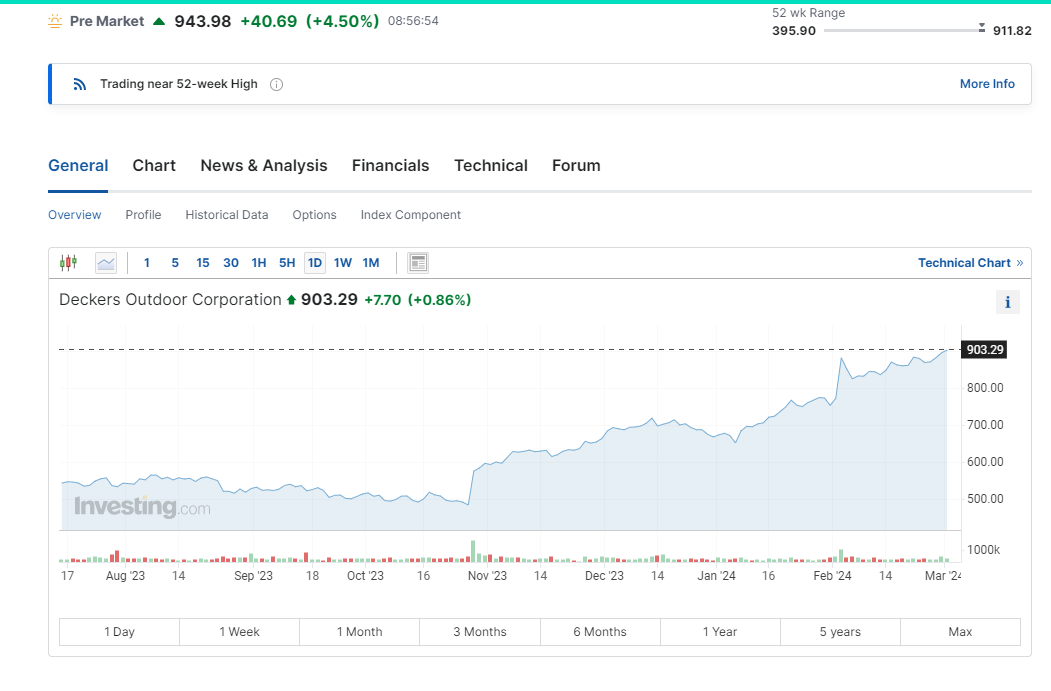Viewport: 1051px width, 691px height.
Task: Open the 52-week high info tooltip icon
Action: [x=276, y=84]
